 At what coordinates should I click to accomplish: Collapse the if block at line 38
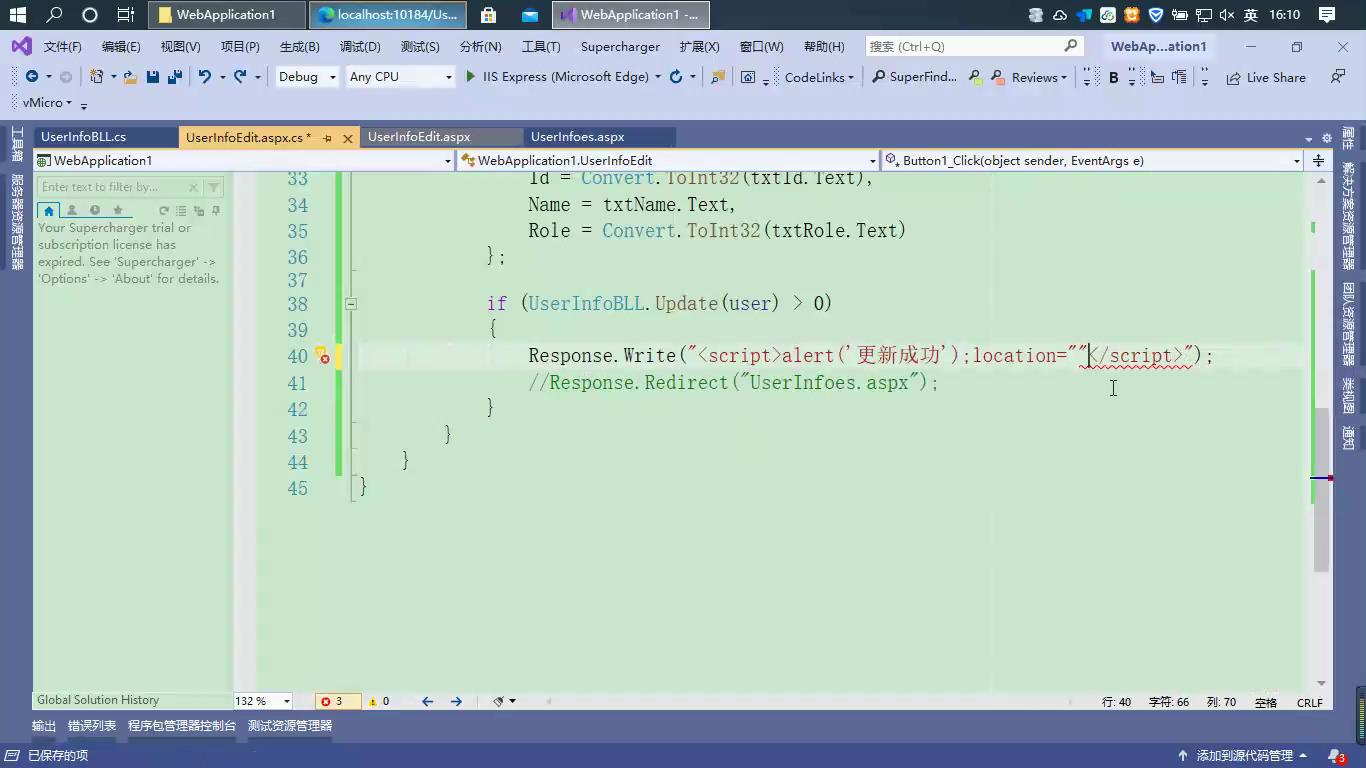point(351,303)
